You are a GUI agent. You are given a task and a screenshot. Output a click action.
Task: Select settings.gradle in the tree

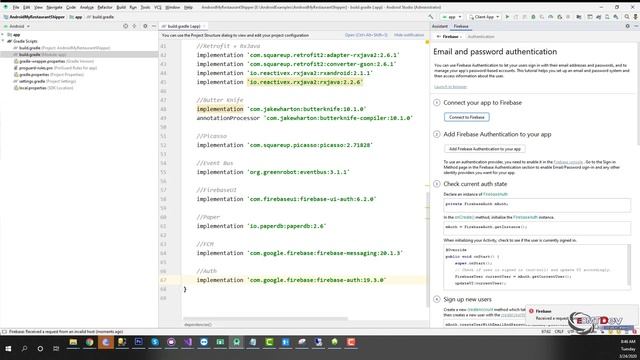(44, 81)
